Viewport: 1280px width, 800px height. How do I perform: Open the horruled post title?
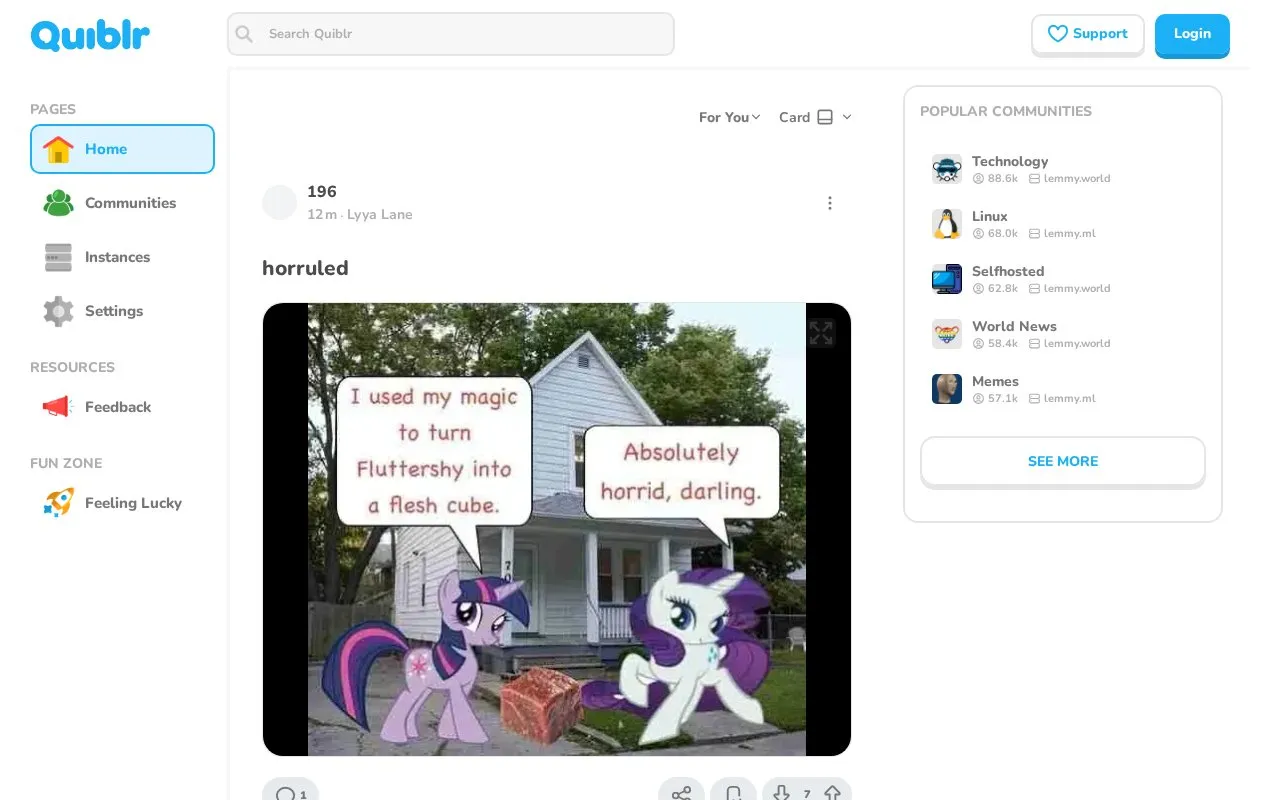coord(305,268)
